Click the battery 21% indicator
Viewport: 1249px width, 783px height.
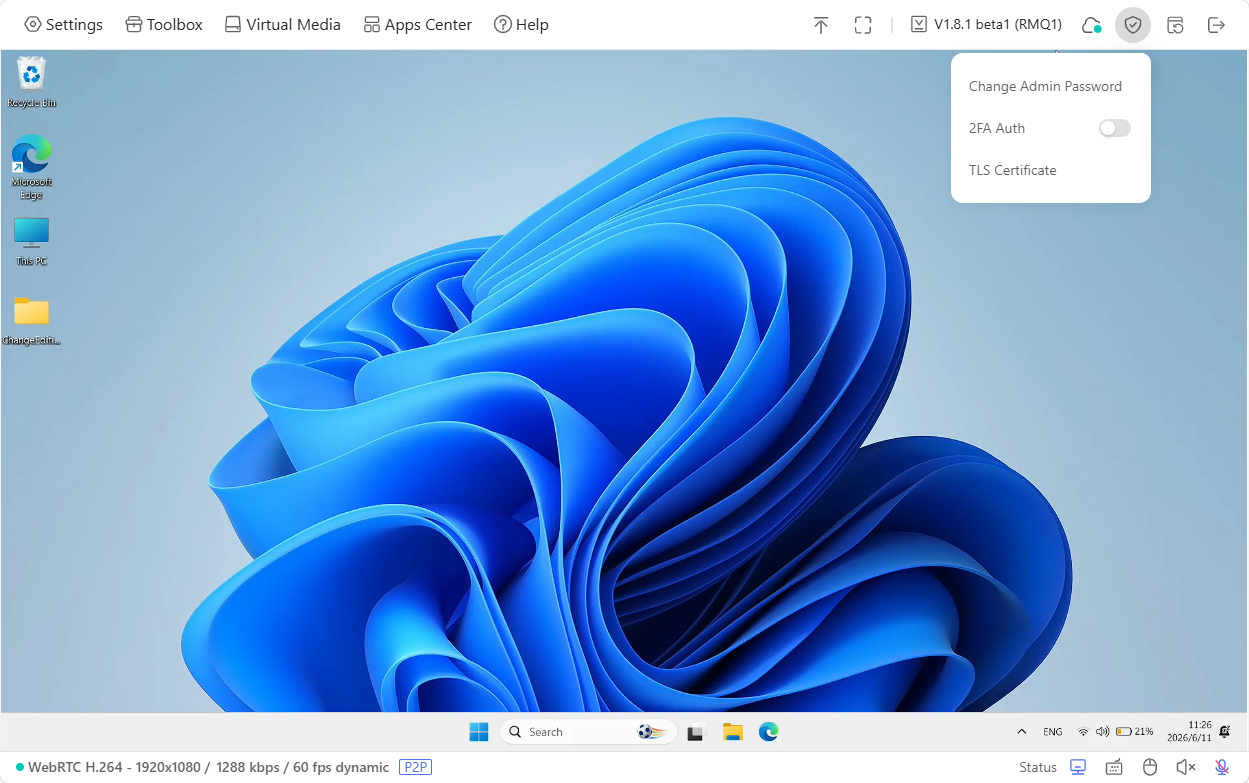(1135, 732)
